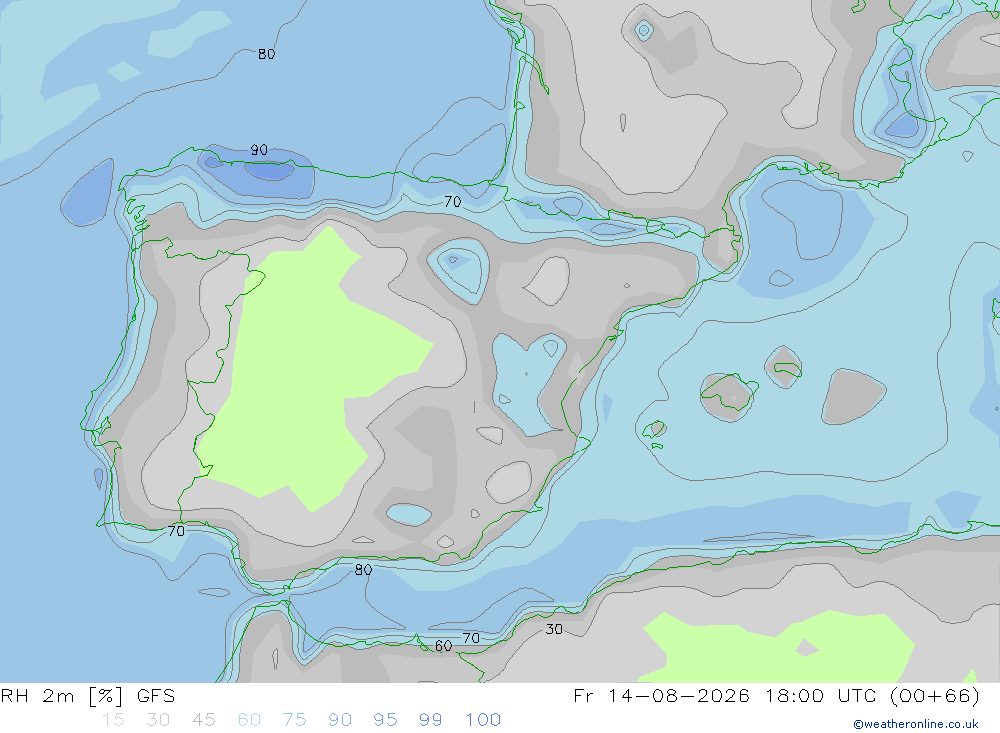Viewport: 1000px width, 733px height.
Task: Click the legend value 30
Action: (158, 720)
